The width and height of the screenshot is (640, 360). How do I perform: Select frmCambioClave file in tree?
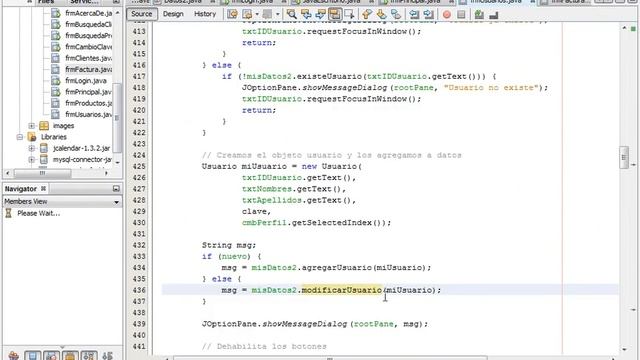click(89, 47)
